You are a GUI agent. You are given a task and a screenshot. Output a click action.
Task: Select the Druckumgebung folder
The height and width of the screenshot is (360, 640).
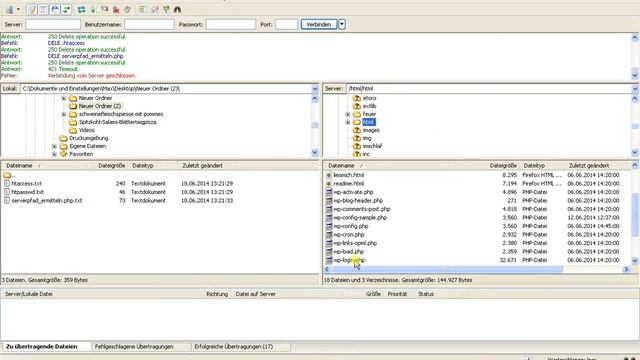pos(89,138)
